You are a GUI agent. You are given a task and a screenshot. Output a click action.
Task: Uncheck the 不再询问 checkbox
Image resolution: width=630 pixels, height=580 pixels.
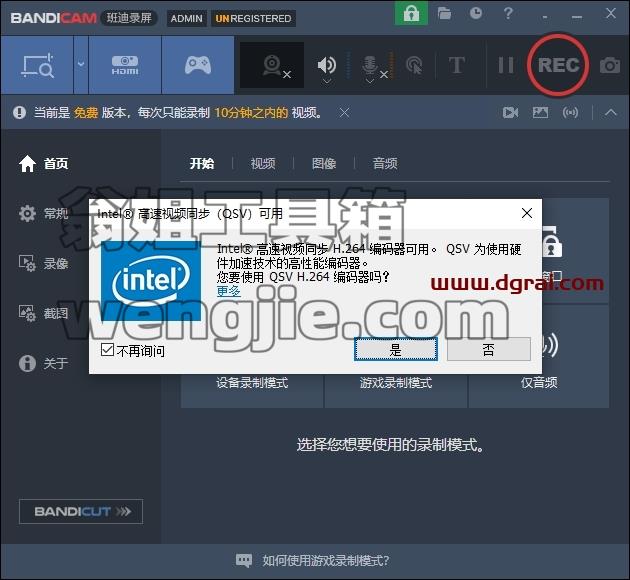107,350
